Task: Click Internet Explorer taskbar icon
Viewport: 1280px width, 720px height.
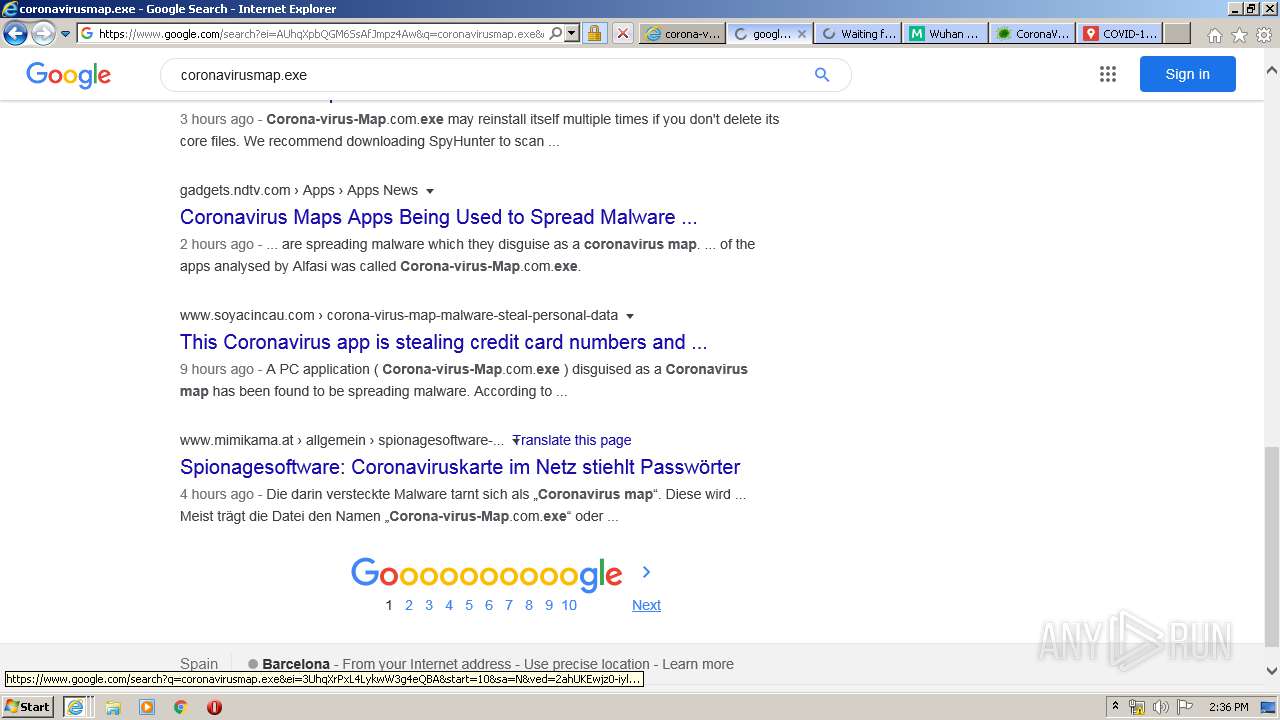Action: [x=75, y=706]
